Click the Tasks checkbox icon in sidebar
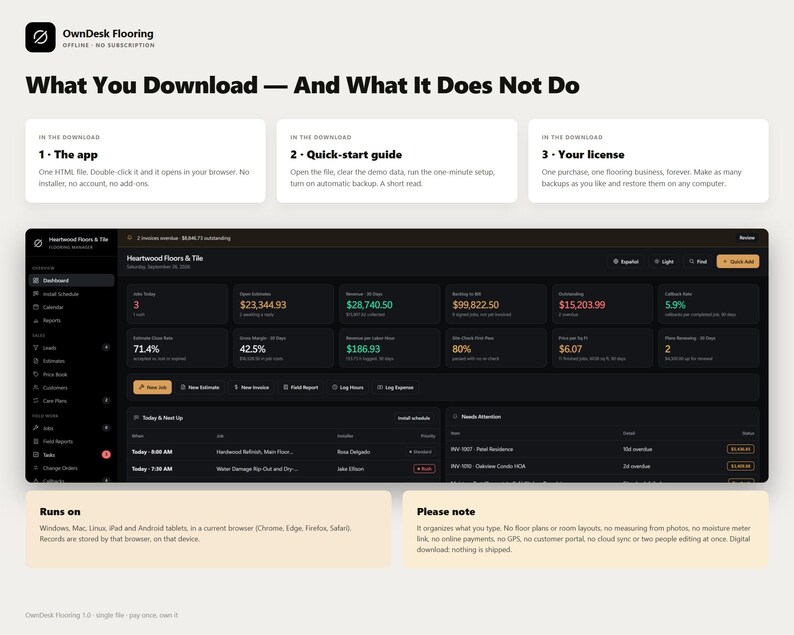 coord(36,454)
